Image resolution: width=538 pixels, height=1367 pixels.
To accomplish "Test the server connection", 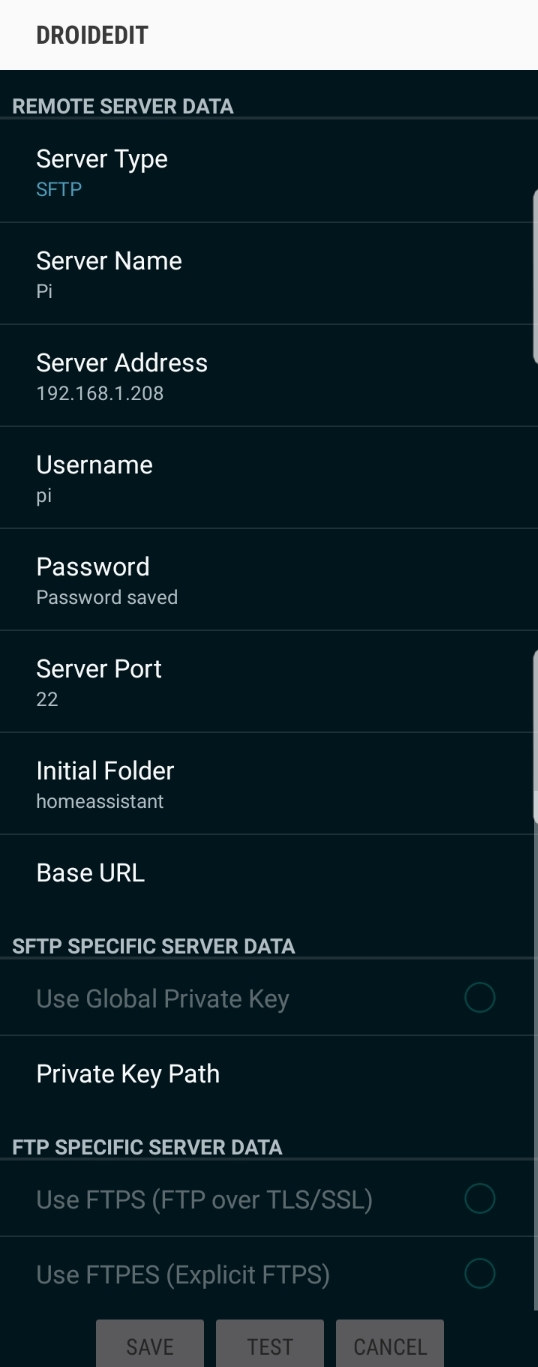I will (x=270, y=1346).
